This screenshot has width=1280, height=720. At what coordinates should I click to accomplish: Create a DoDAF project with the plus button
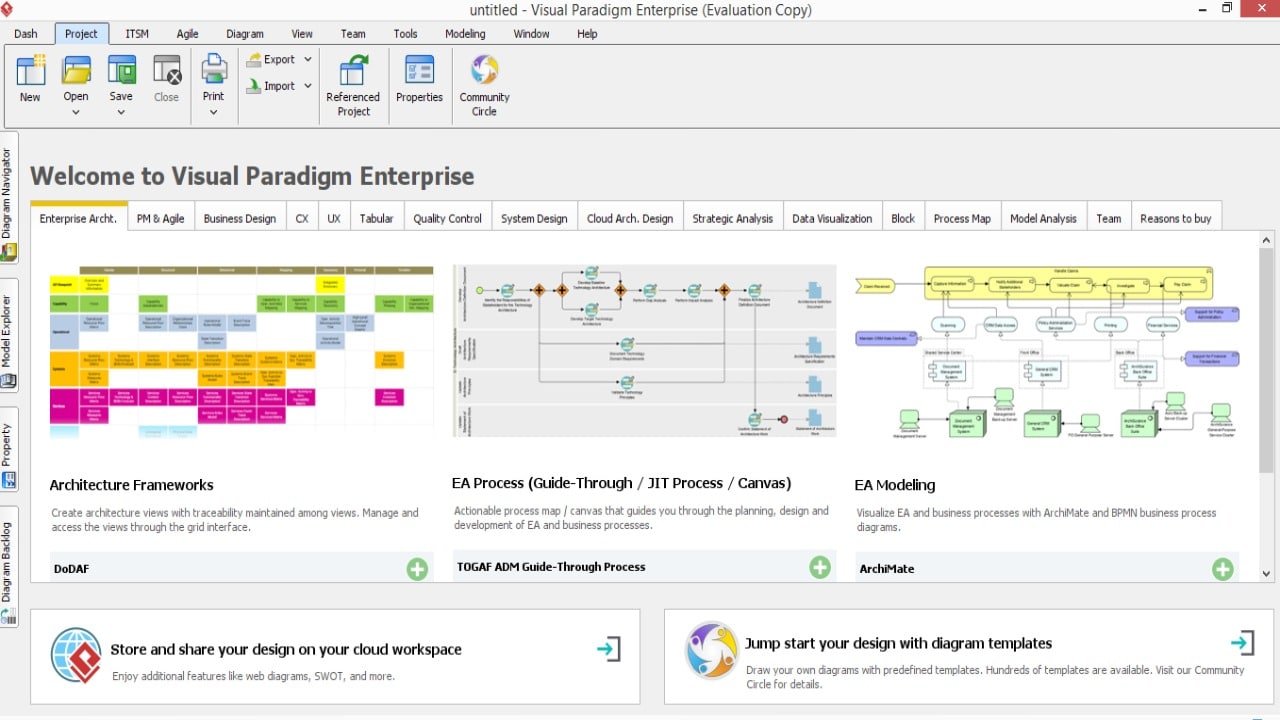pyautogui.click(x=417, y=568)
